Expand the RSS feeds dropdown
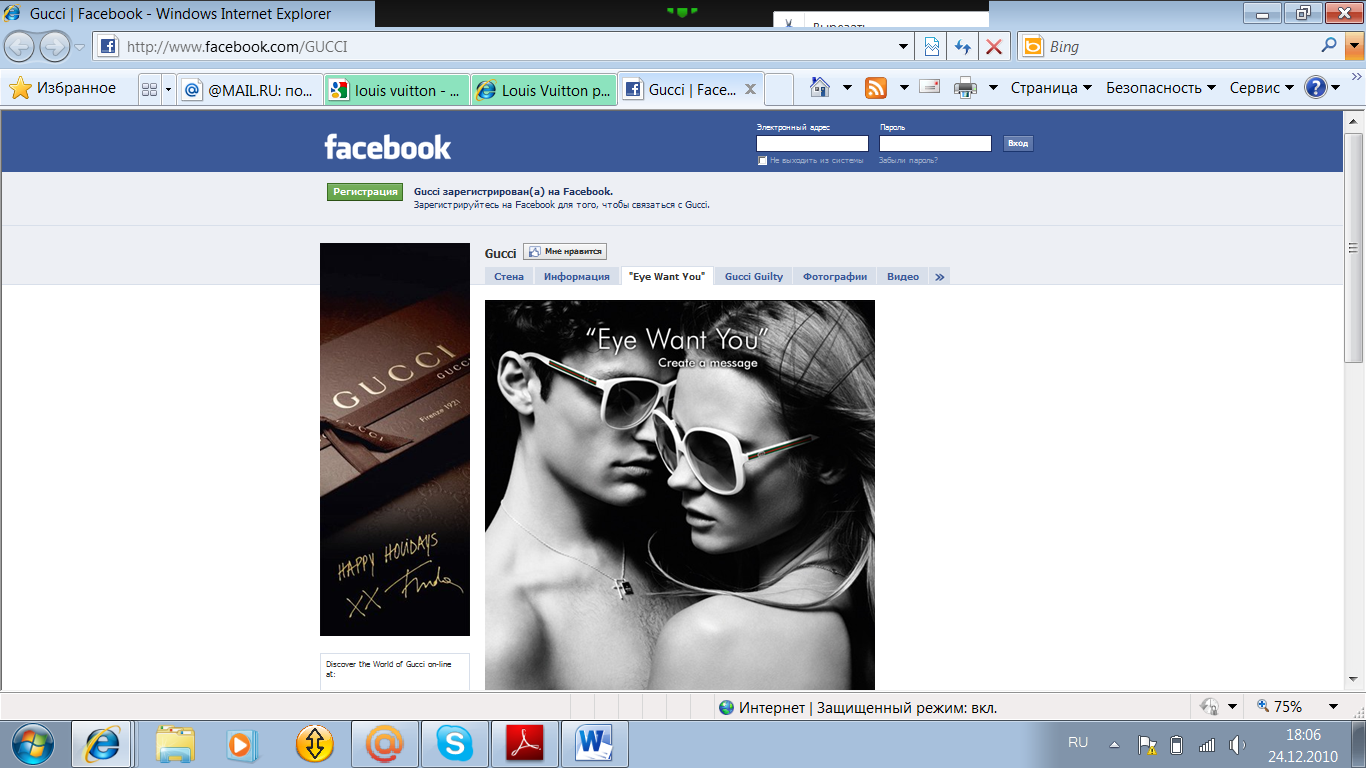Viewport: 1366px width, 768px height. pyautogui.click(x=904, y=88)
